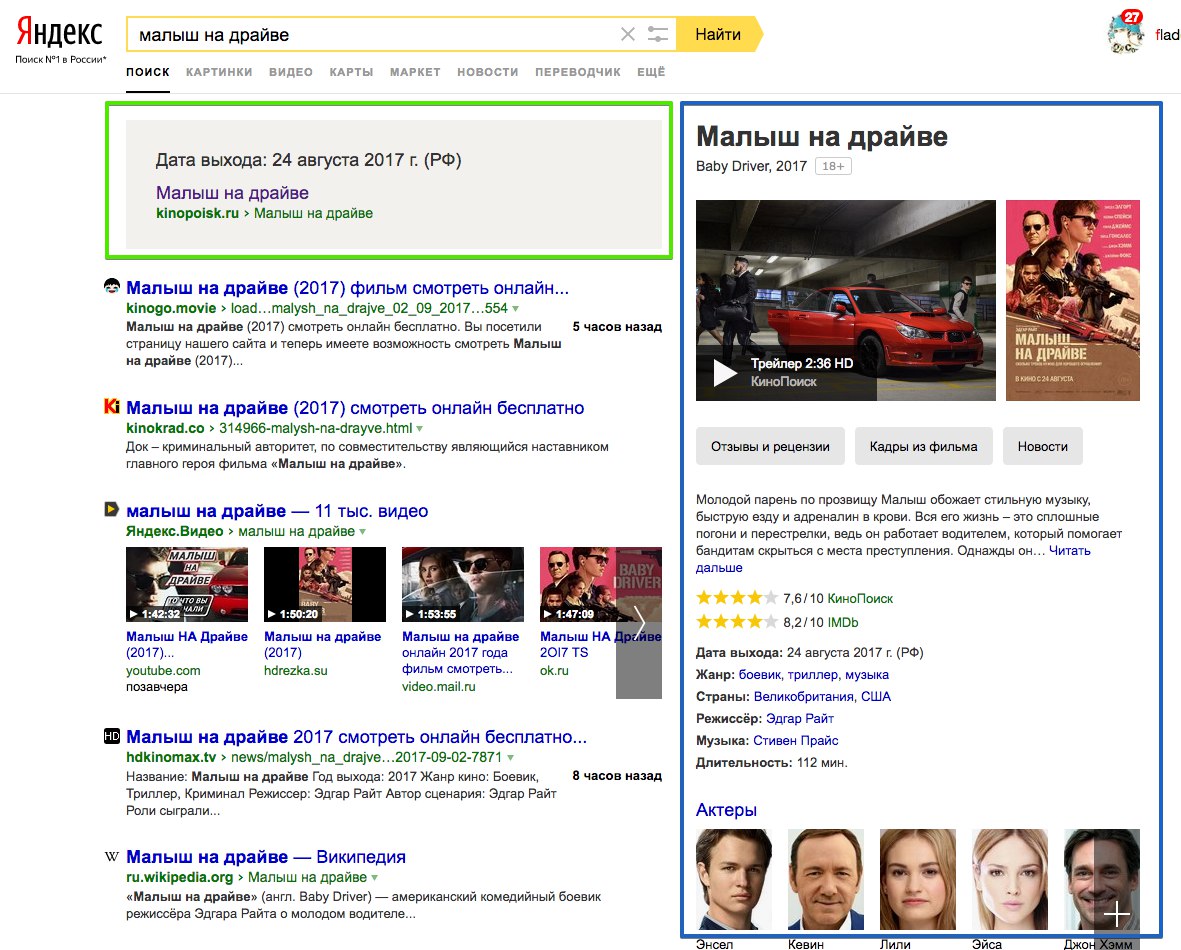Select the боевик genre link
The height and width of the screenshot is (950, 1181).
tap(759, 675)
